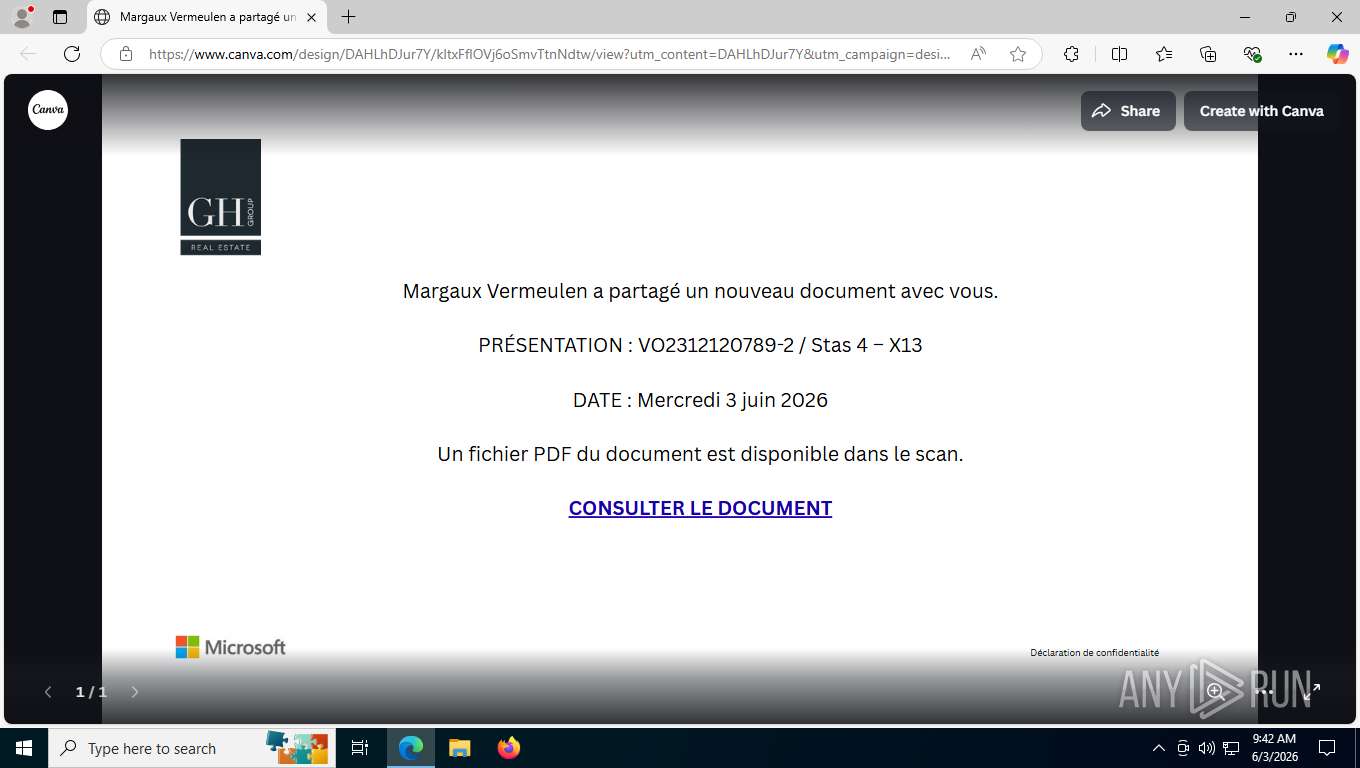
Task: Click the Un fichier PDF du document line
Action: pyautogui.click(x=700, y=454)
